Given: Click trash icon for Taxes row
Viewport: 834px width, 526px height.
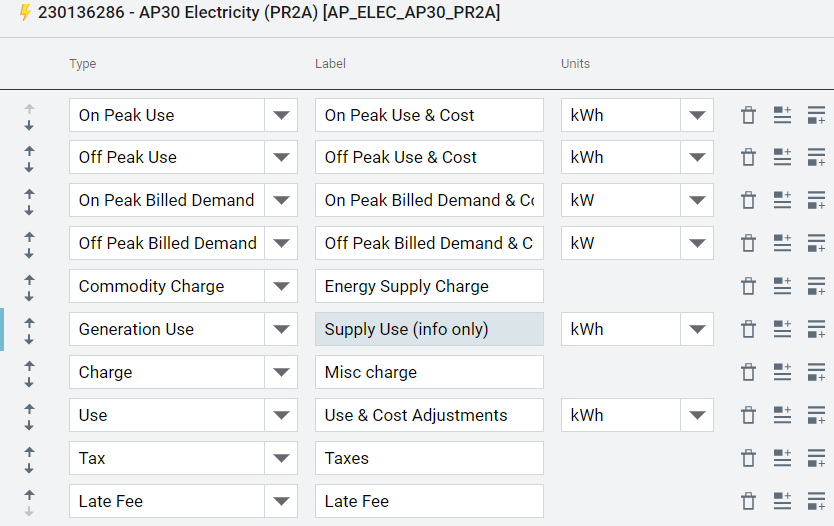Looking at the screenshot, I should pyautogui.click(x=748, y=458).
